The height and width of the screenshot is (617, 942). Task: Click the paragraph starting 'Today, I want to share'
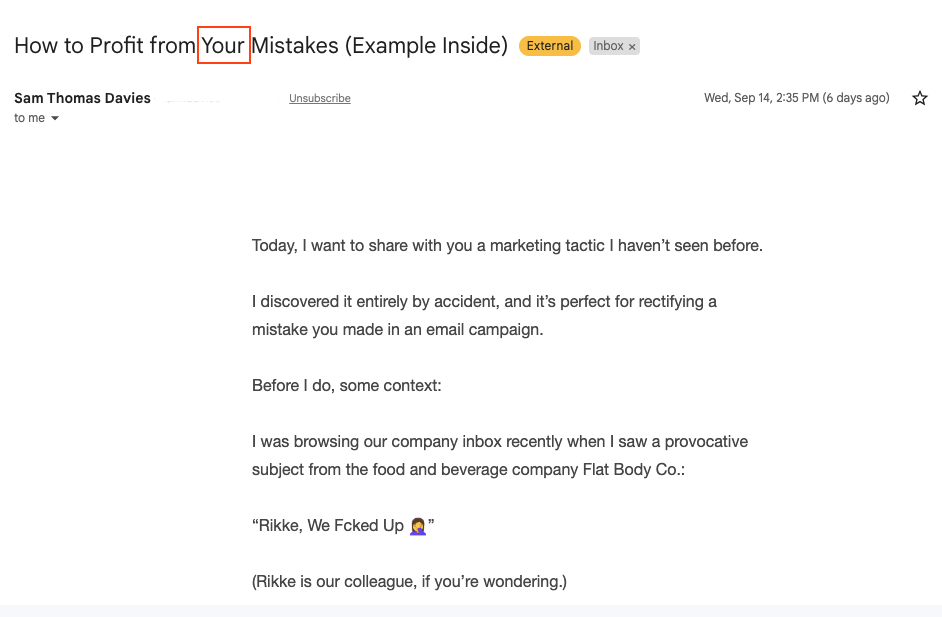(x=507, y=246)
